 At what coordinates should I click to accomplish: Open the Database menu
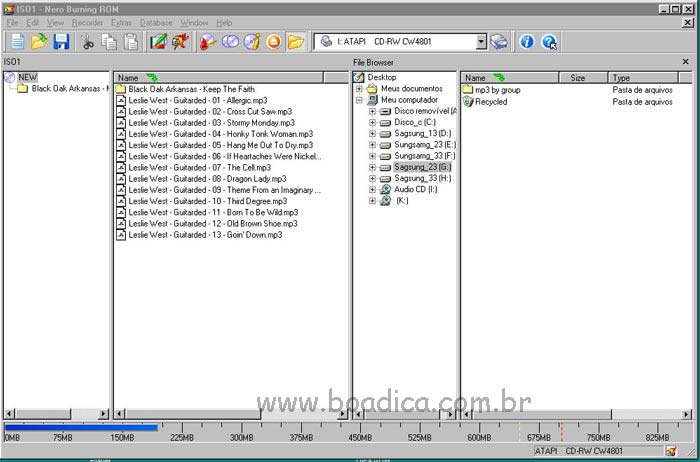(156, 23)
